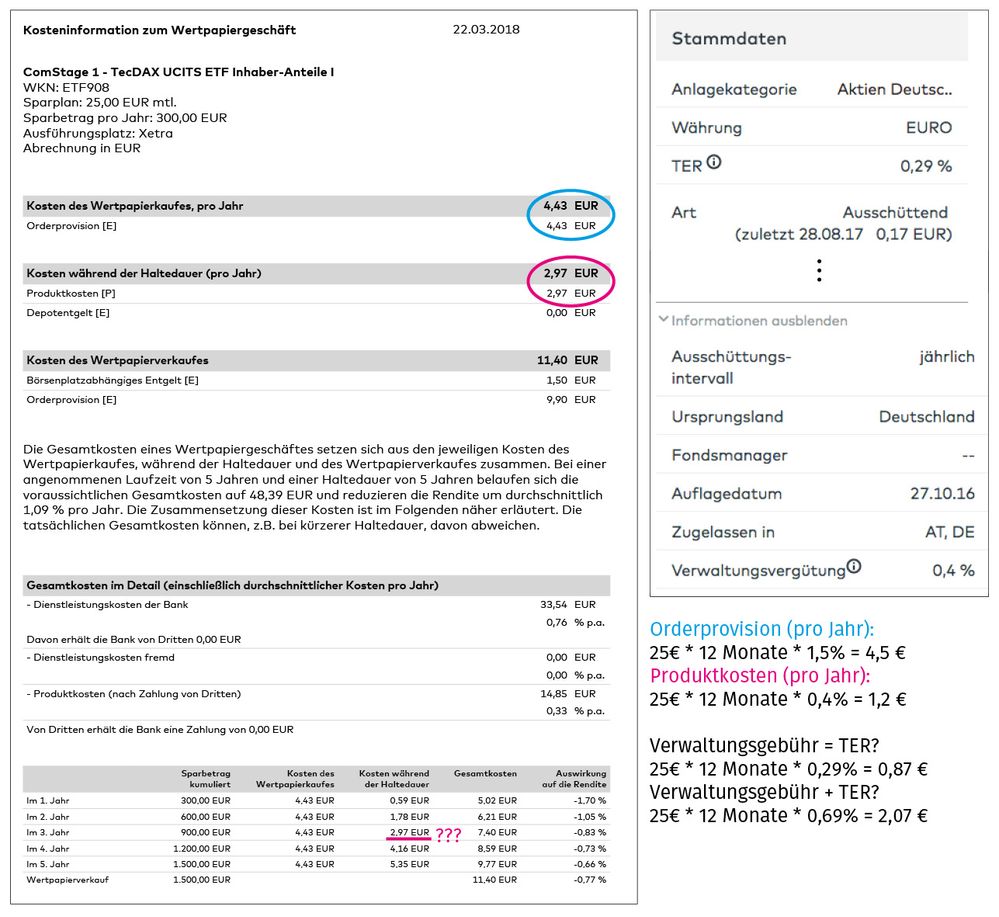This screenshot has height=917, width=999.
Task: Click the ComStage 1 TecDAX ETF title
Action: click(x=178, y=72)
